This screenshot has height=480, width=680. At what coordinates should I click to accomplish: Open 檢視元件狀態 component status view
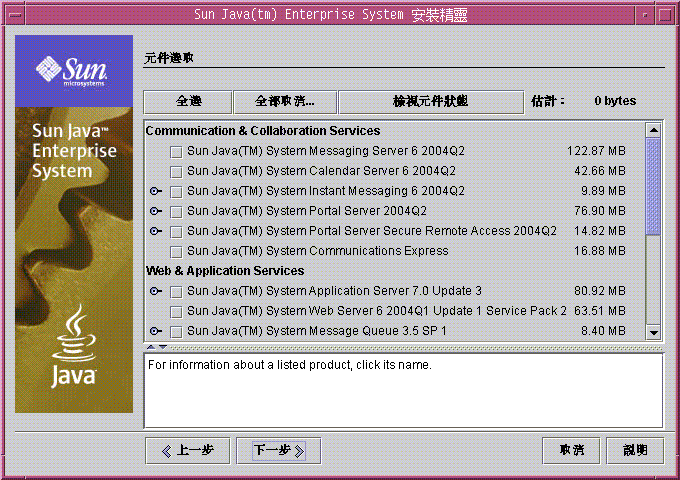(x=431, y=102)
